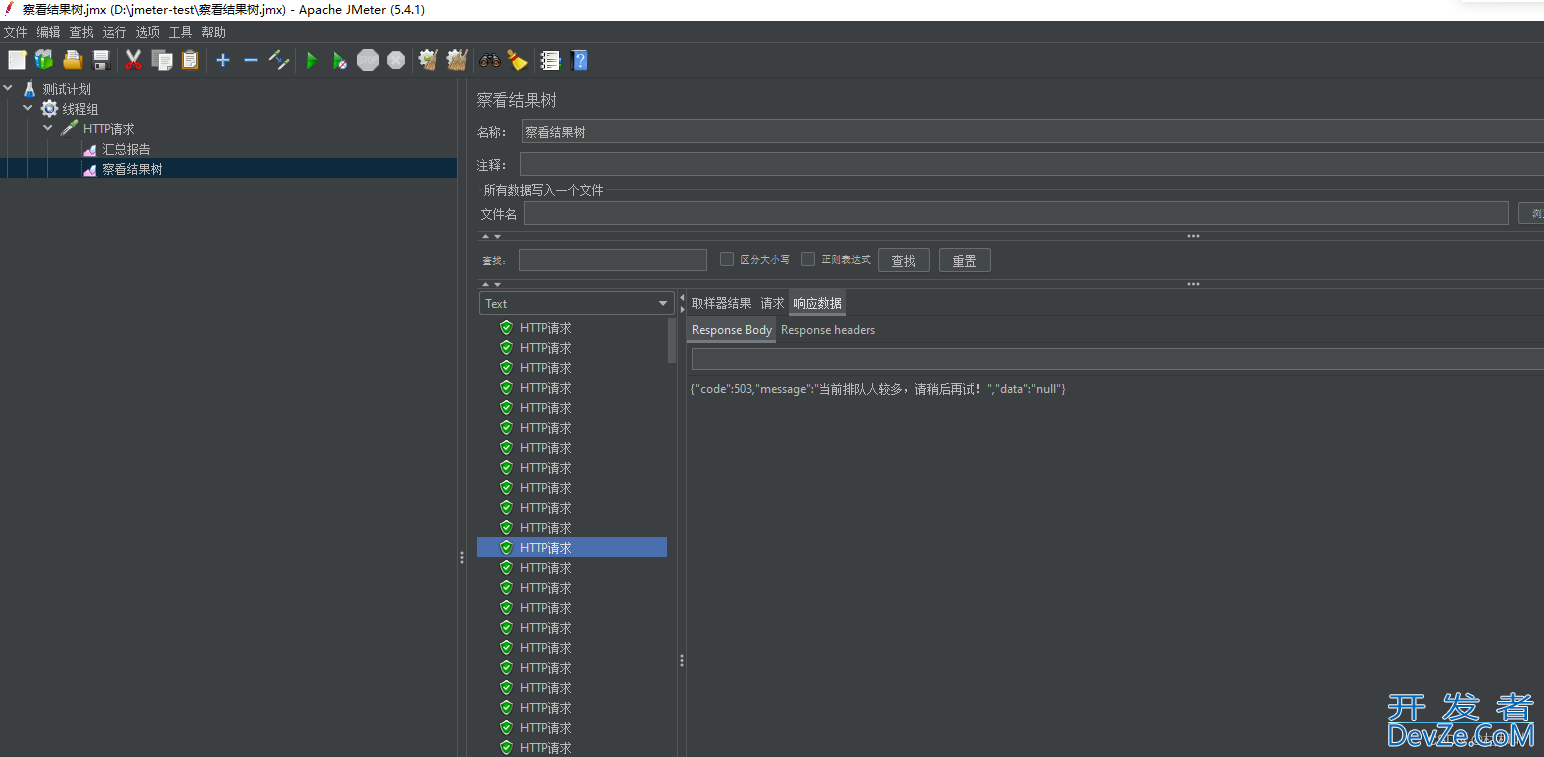Click the 名称 name input field
The width and height of the screenshot is (1544, 757).
1032,132
